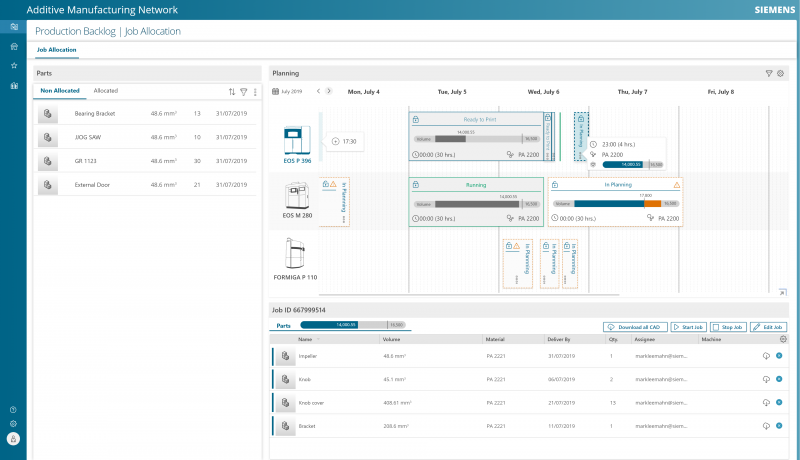Screen dimensions: 800x460
Task: Download CAD for the Impeller row
Action: [765, 355]
